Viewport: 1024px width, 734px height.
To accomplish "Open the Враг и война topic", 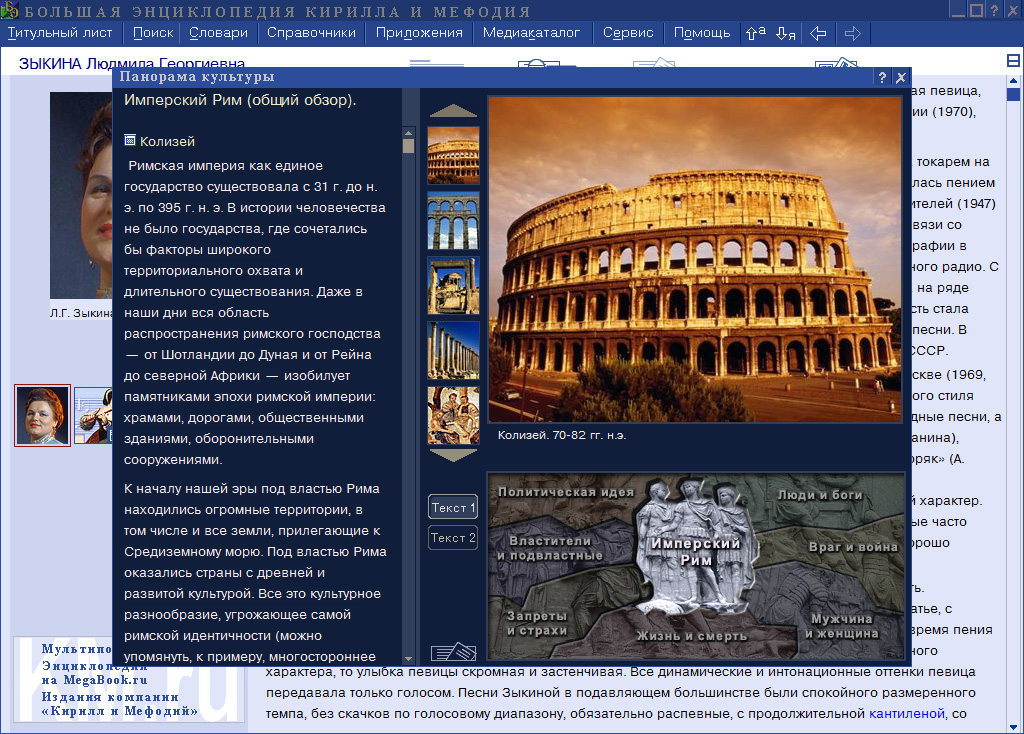I will (x=853, y=547).
